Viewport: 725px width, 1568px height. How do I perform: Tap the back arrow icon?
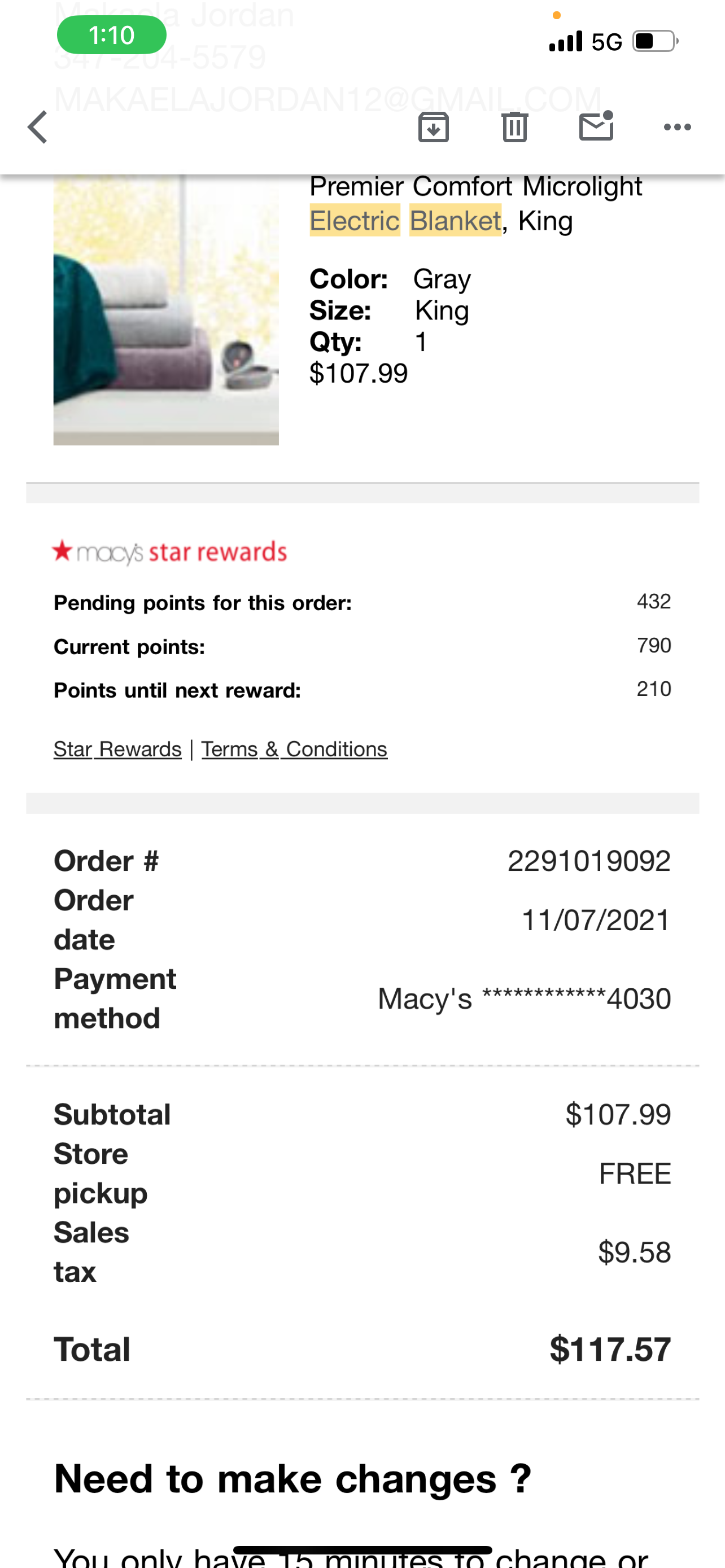38,127
